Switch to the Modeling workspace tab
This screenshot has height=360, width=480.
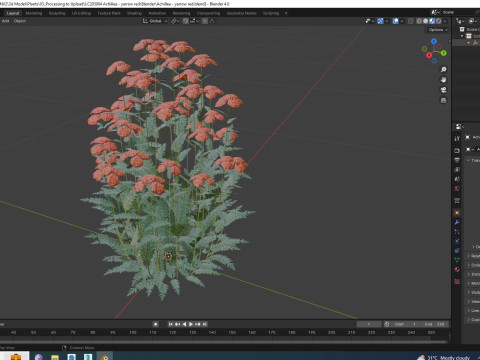tap(34, 13)
